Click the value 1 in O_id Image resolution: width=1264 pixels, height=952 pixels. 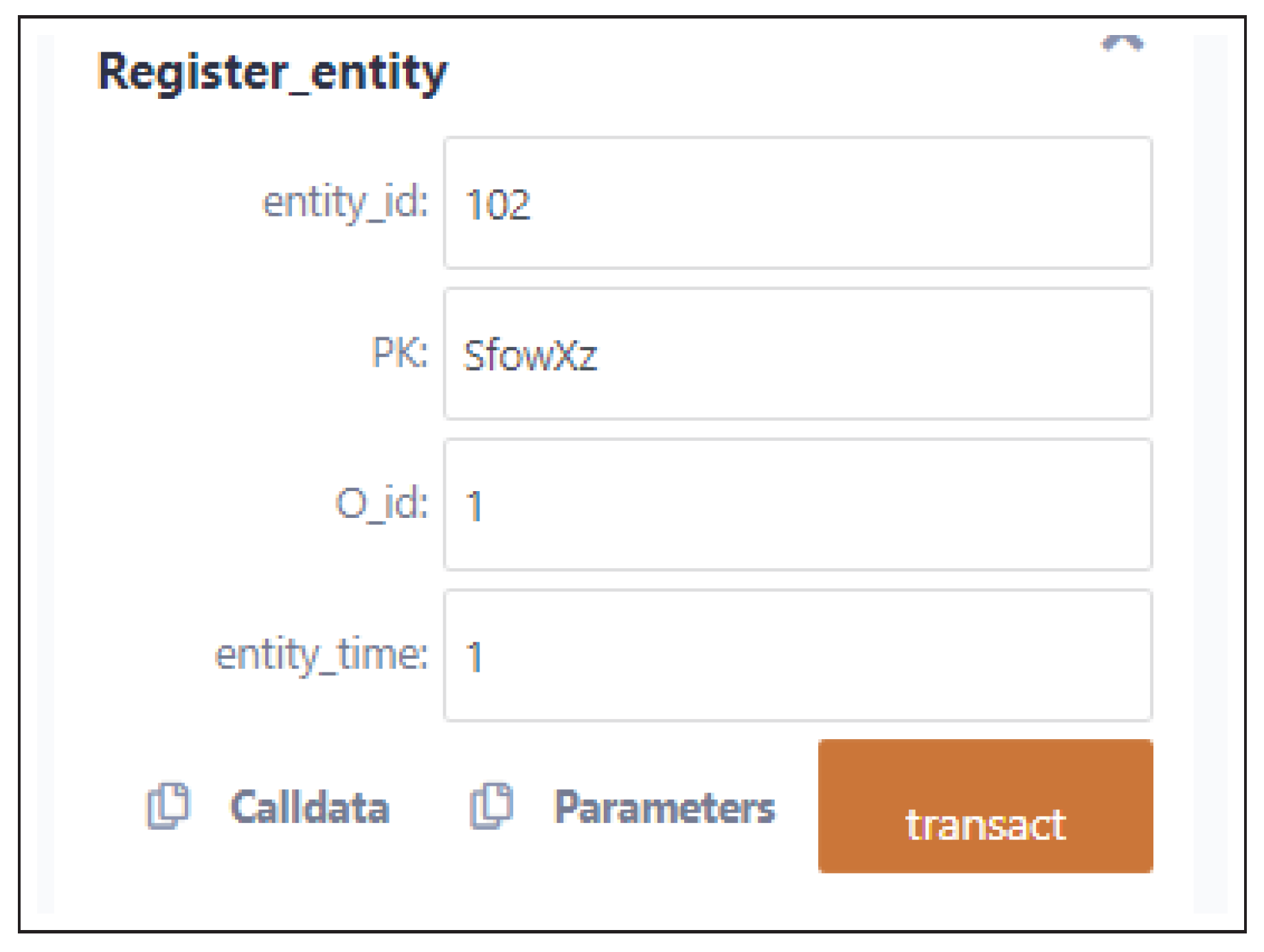tap(475, 507)
